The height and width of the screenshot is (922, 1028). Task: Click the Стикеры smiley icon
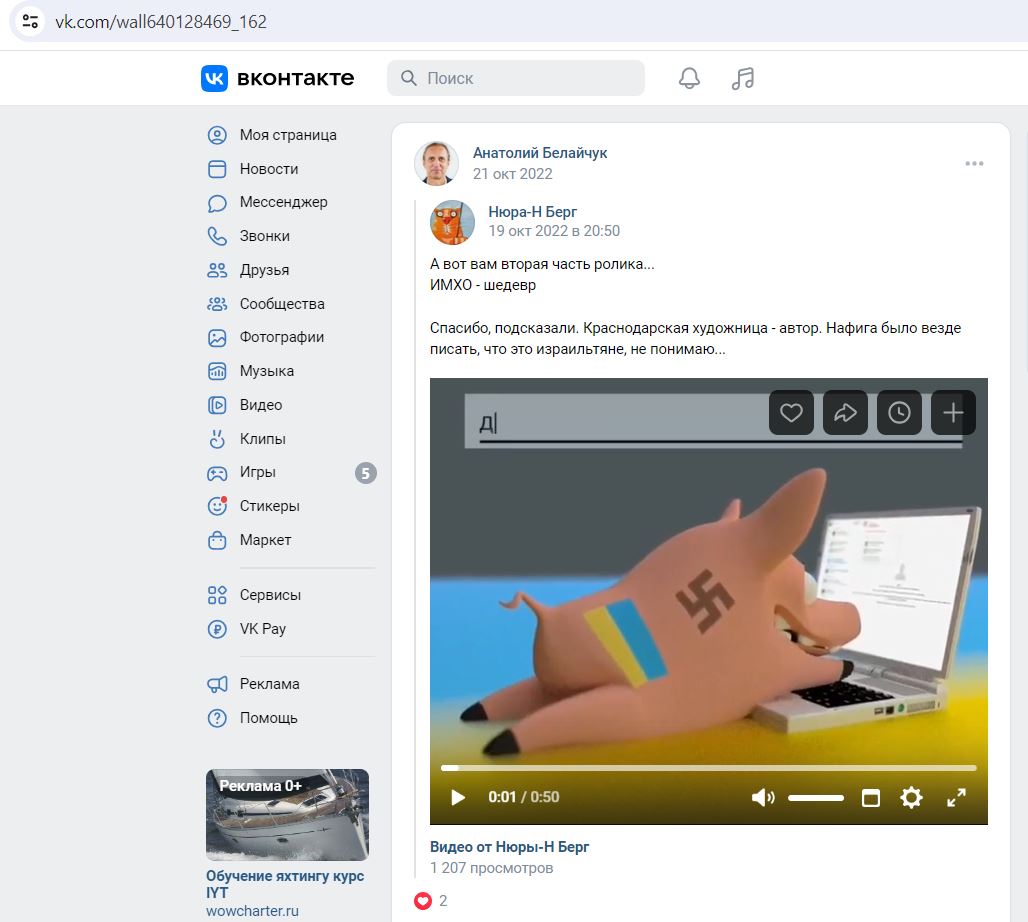pos(217,506)
